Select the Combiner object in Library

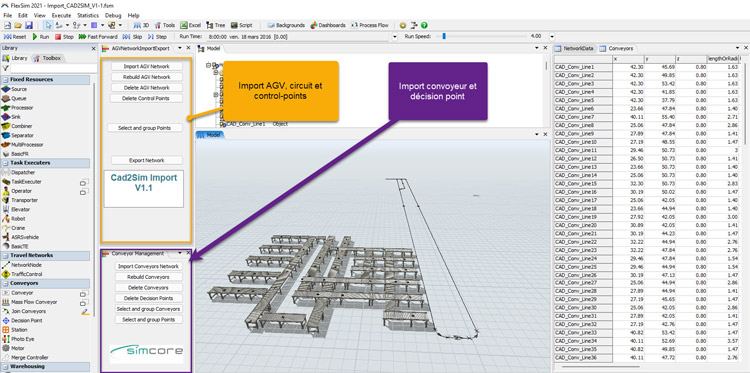tap(17, 126)
